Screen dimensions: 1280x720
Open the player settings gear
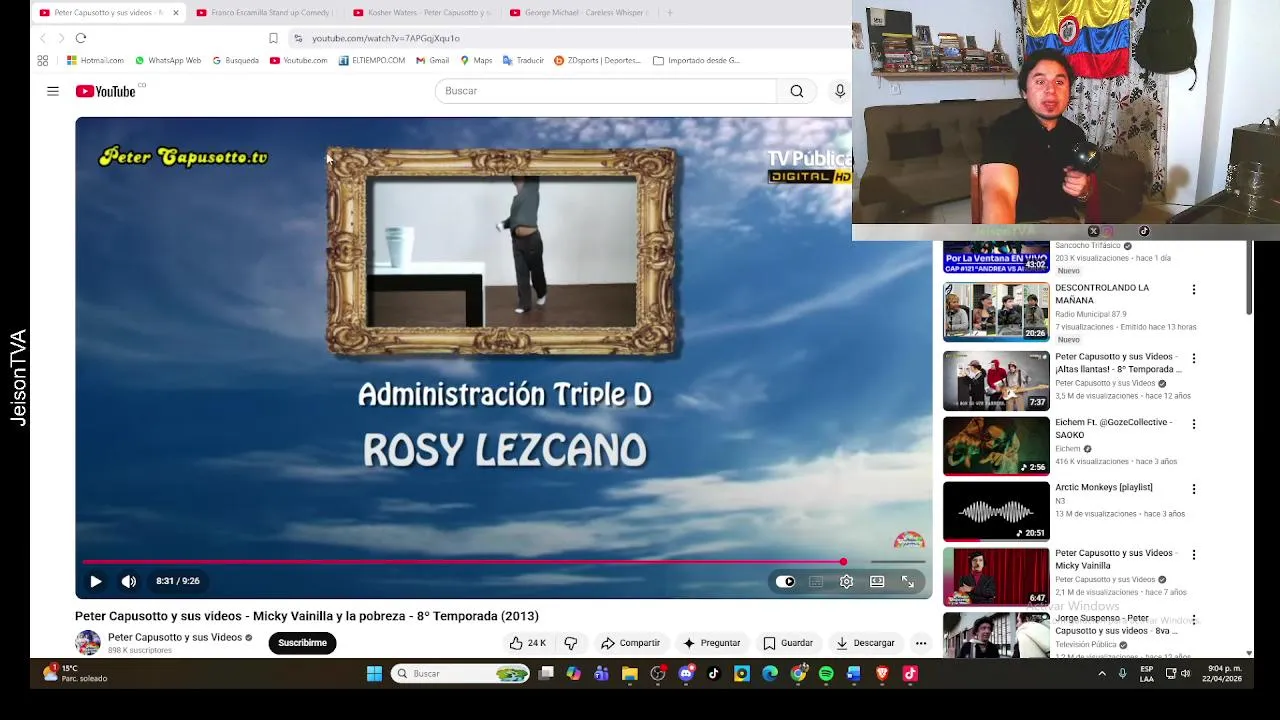pos(846,581)
